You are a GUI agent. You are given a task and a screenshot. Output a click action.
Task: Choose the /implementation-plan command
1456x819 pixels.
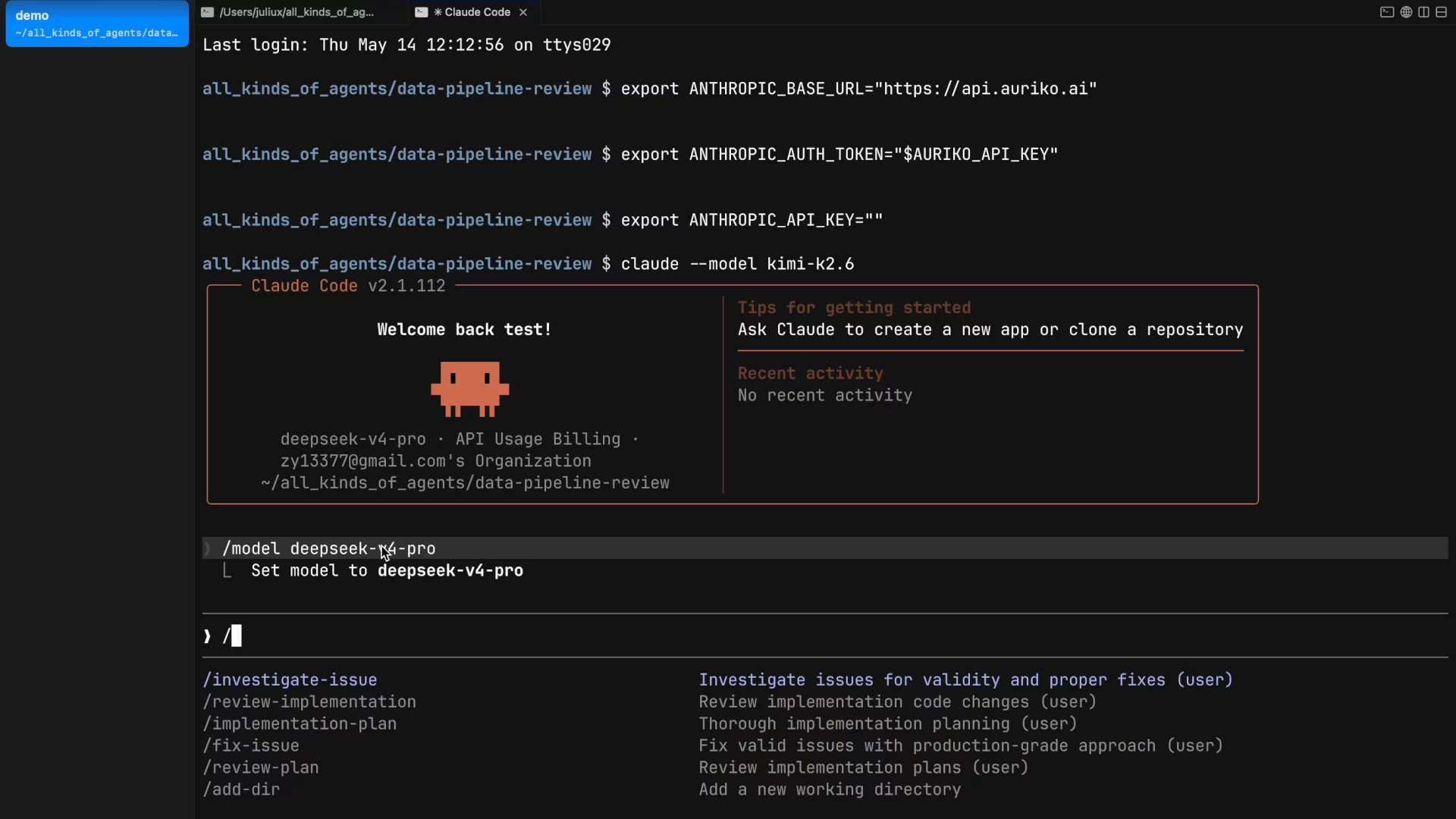(x=300, y=724)
